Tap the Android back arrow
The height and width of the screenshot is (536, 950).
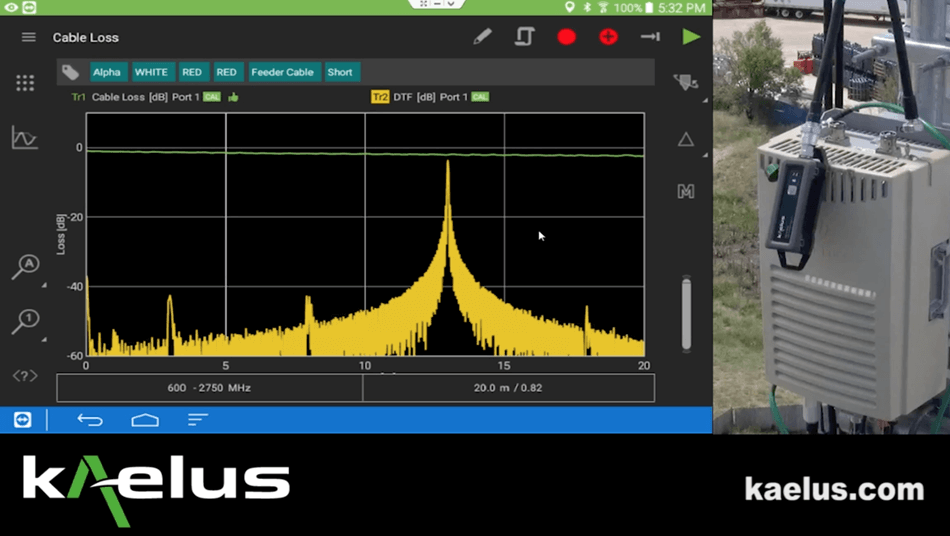[90, 420]
